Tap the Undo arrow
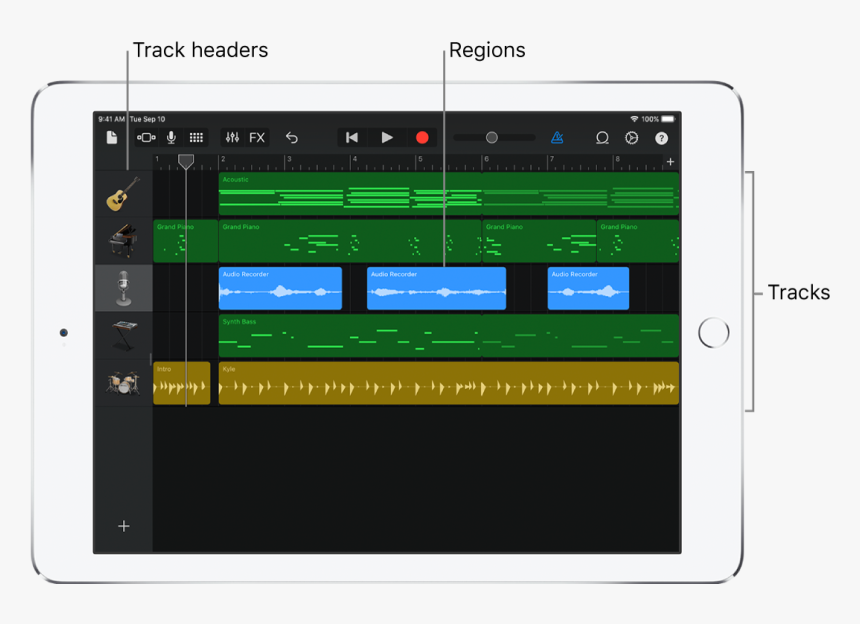This screenshot has width=860, height=624. [x=292, y=137]
